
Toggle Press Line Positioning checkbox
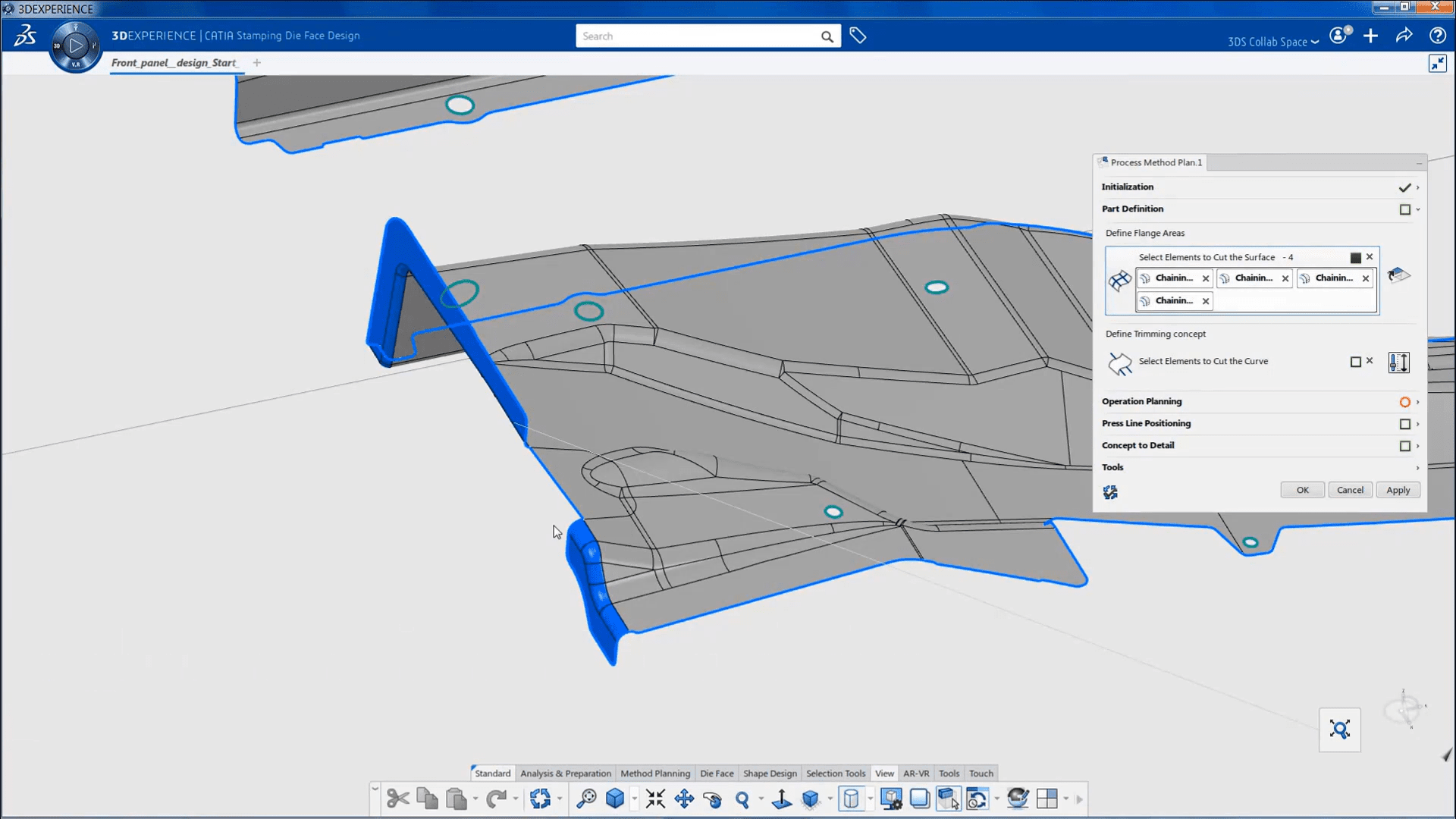[x=1405, y=423]
